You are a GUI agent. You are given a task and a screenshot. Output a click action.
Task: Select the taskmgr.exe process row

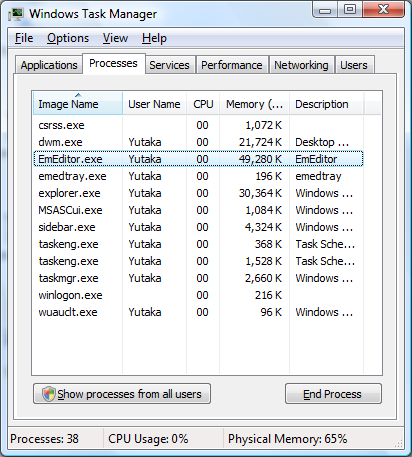click(198, 278)
